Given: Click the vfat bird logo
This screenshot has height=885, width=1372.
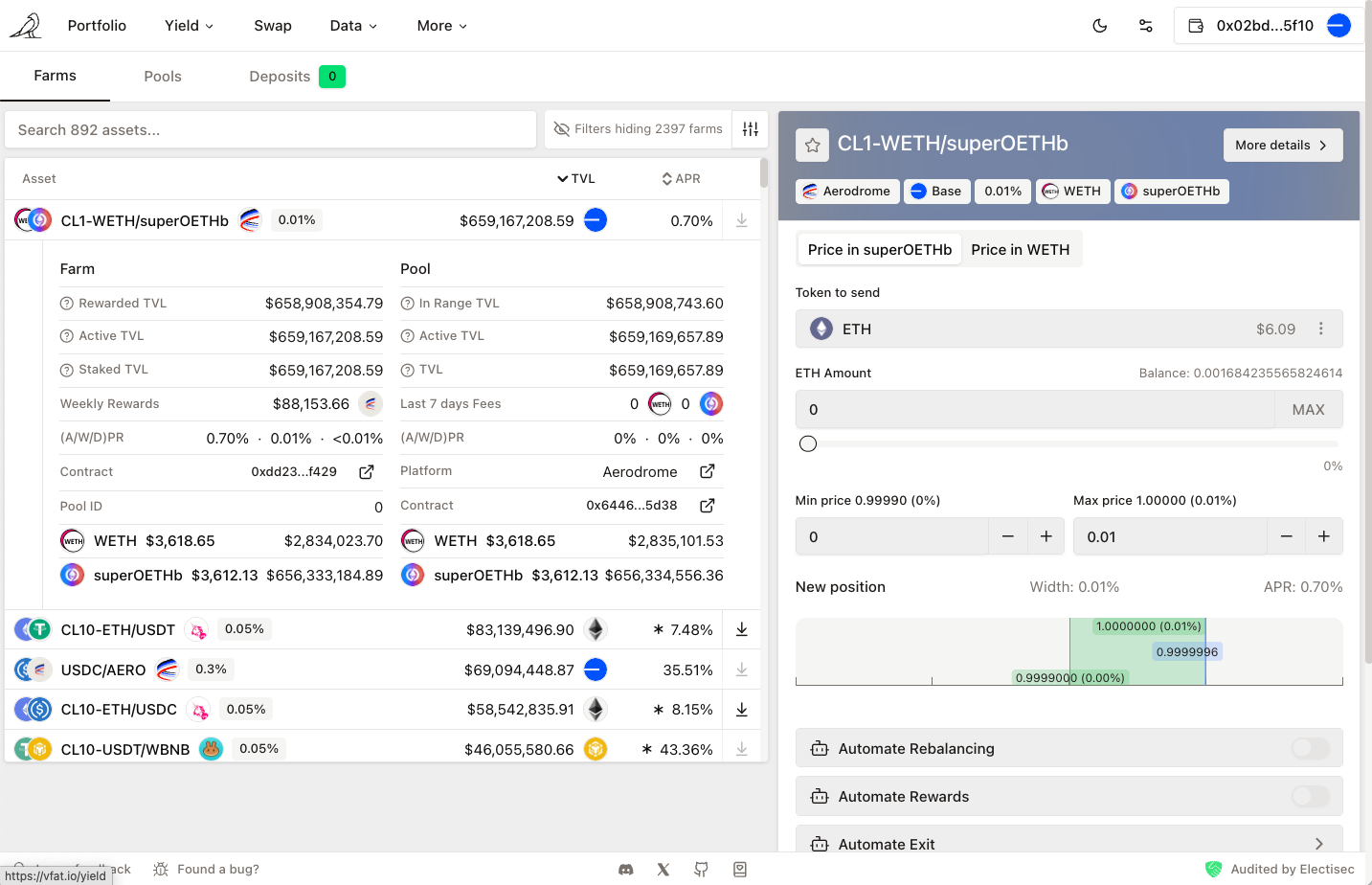Looking at the screenshot, I should (26, 26).
